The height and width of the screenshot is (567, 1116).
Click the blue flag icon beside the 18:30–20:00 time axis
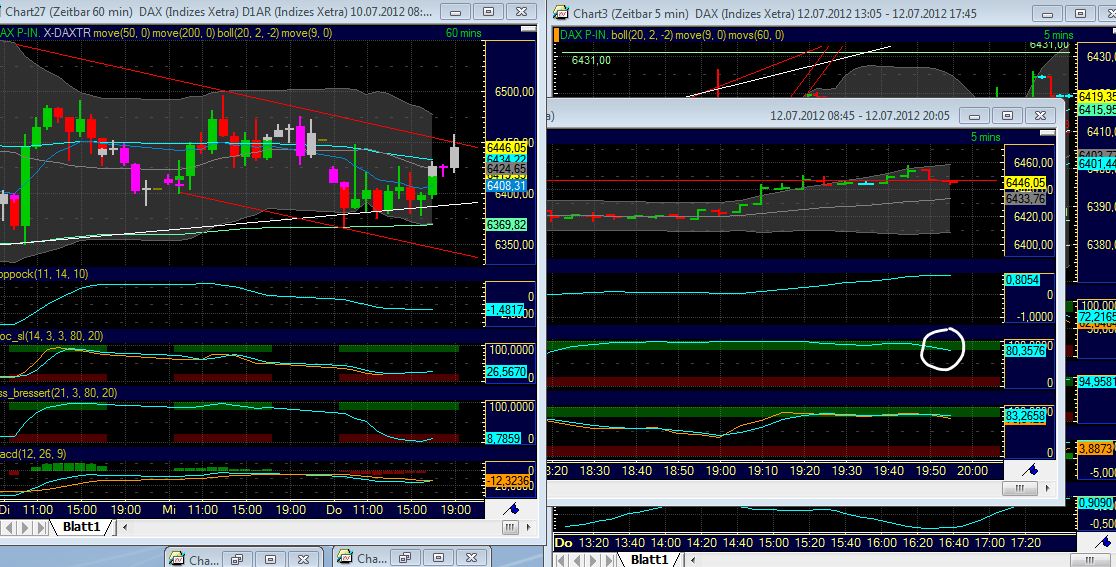pos(1029,470)
